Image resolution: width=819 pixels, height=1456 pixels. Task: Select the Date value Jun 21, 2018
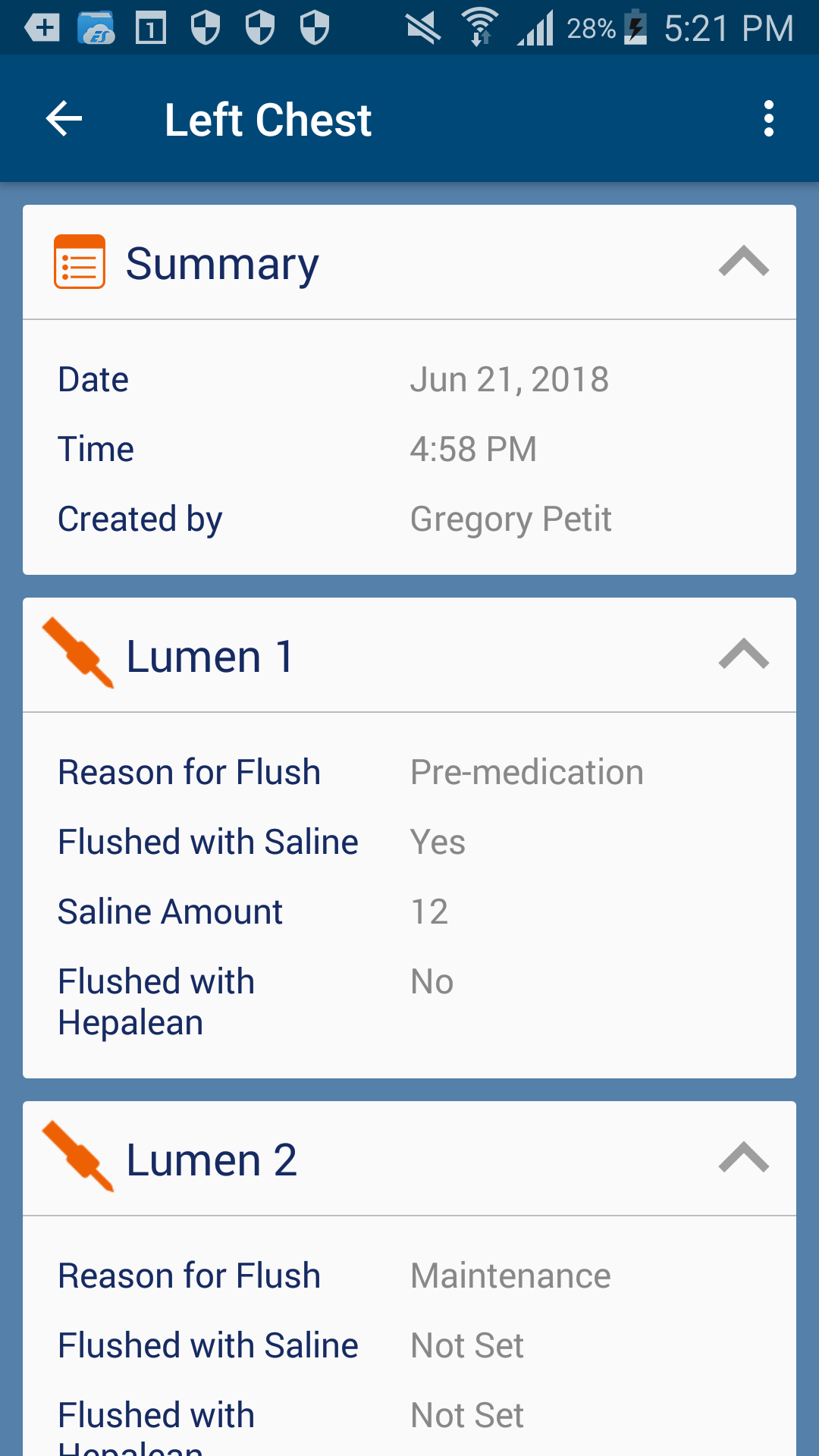click(509, 379)
